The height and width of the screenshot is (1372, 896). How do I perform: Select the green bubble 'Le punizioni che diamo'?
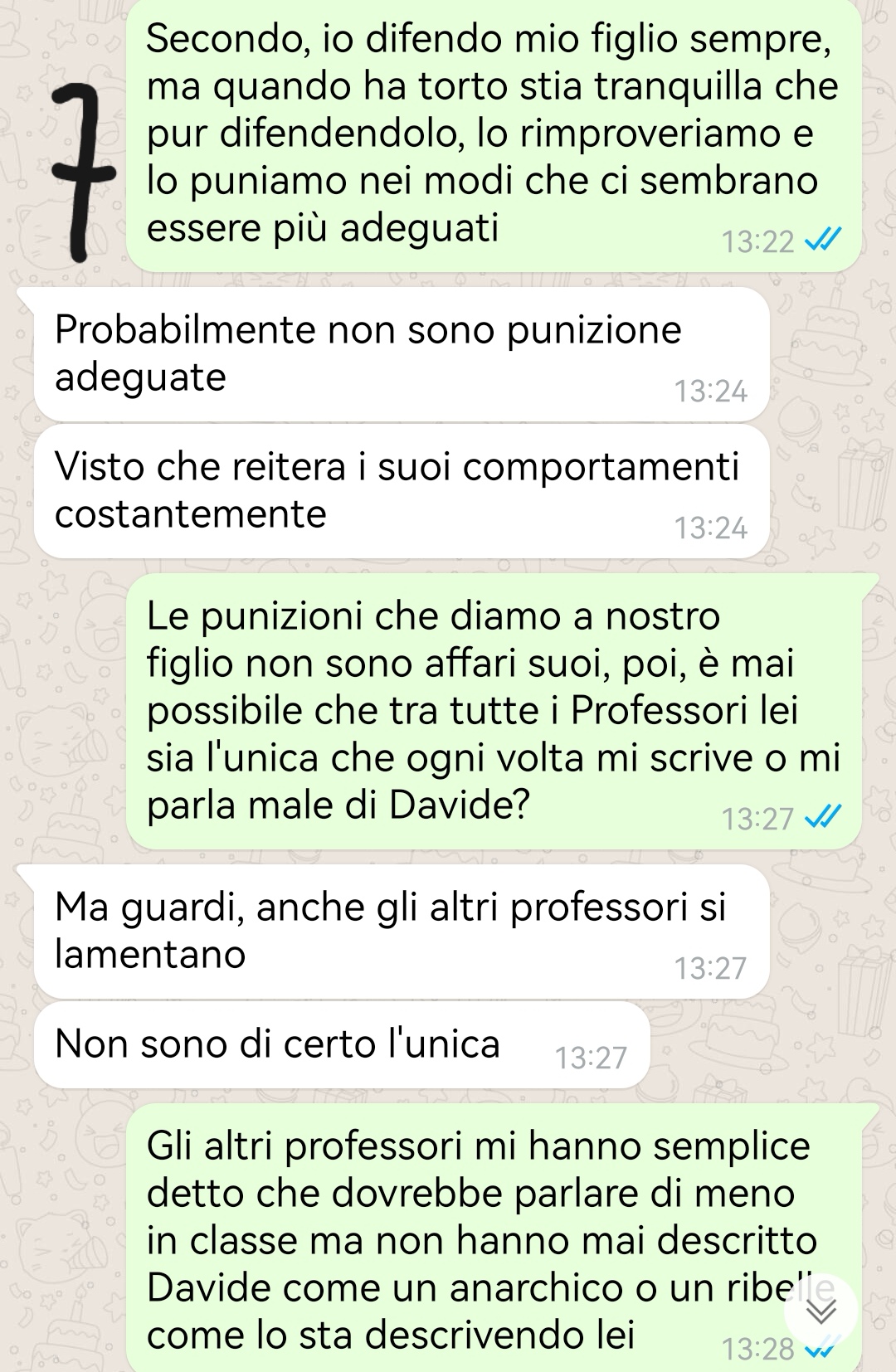coord(494,711)
